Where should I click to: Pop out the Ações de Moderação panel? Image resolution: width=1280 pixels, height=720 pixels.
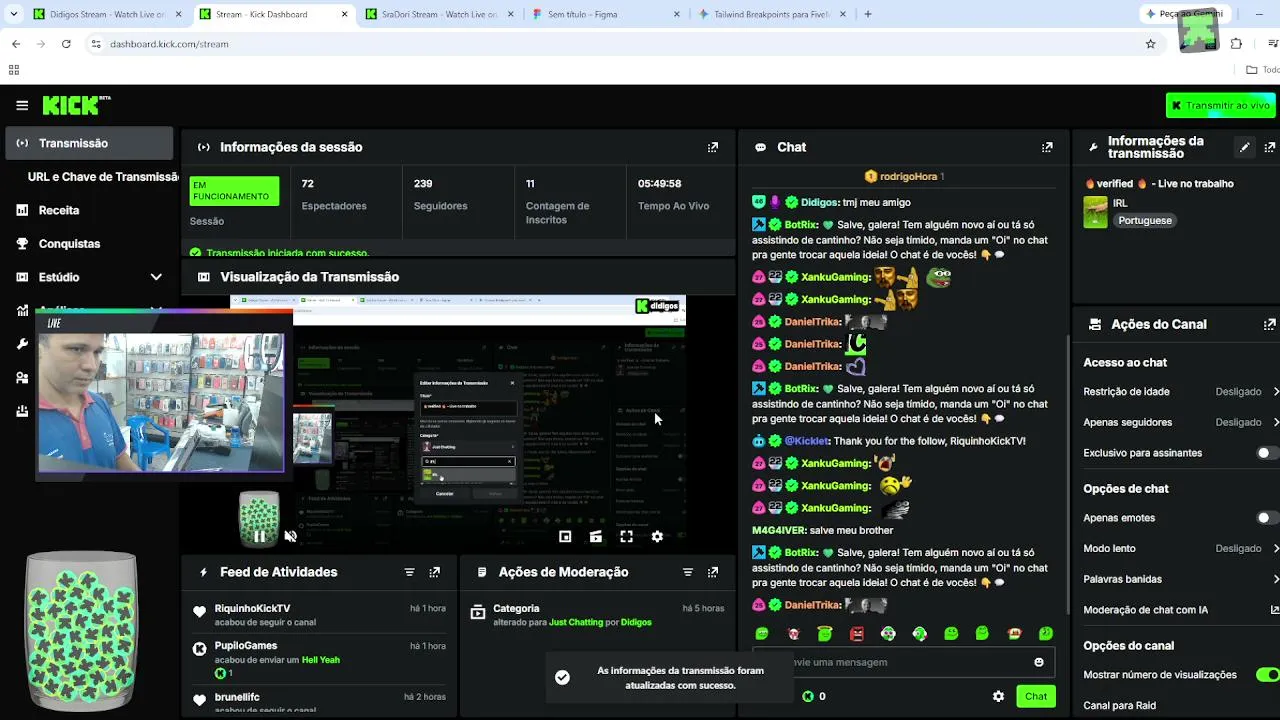[713, 572]
